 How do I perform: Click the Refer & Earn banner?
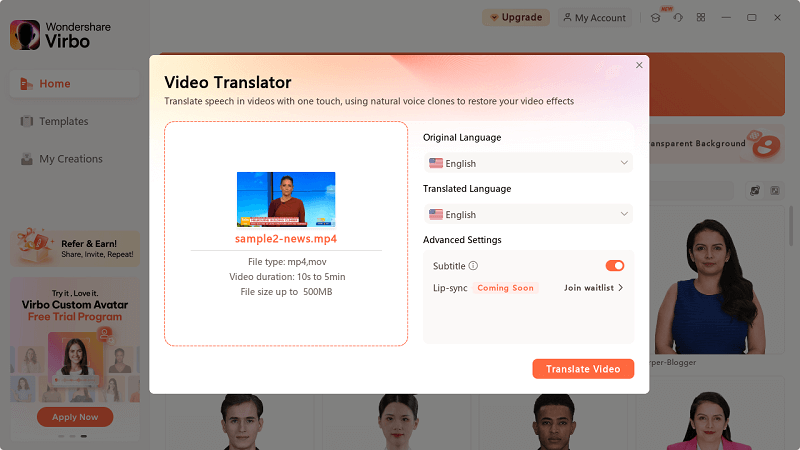75,248
